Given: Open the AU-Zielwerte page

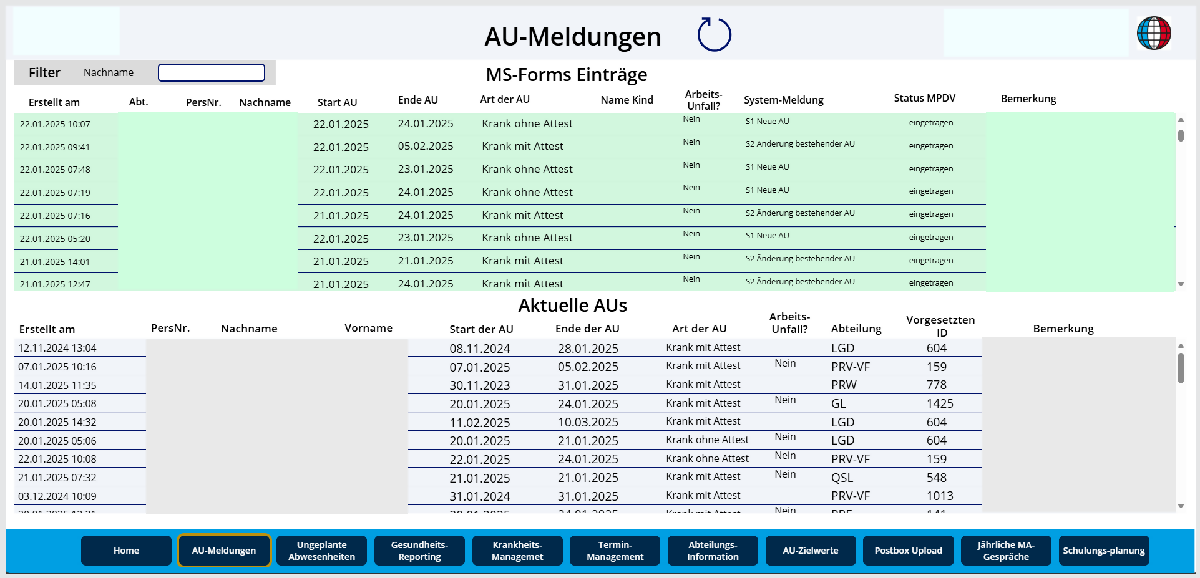Looking at the screenshot, I should [810, 550].
